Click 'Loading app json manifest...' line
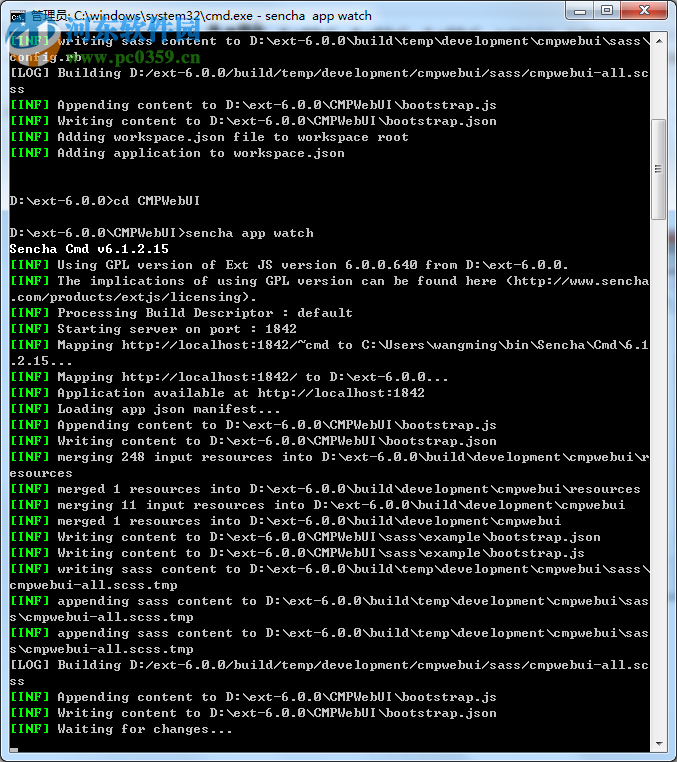 [145, 409]
